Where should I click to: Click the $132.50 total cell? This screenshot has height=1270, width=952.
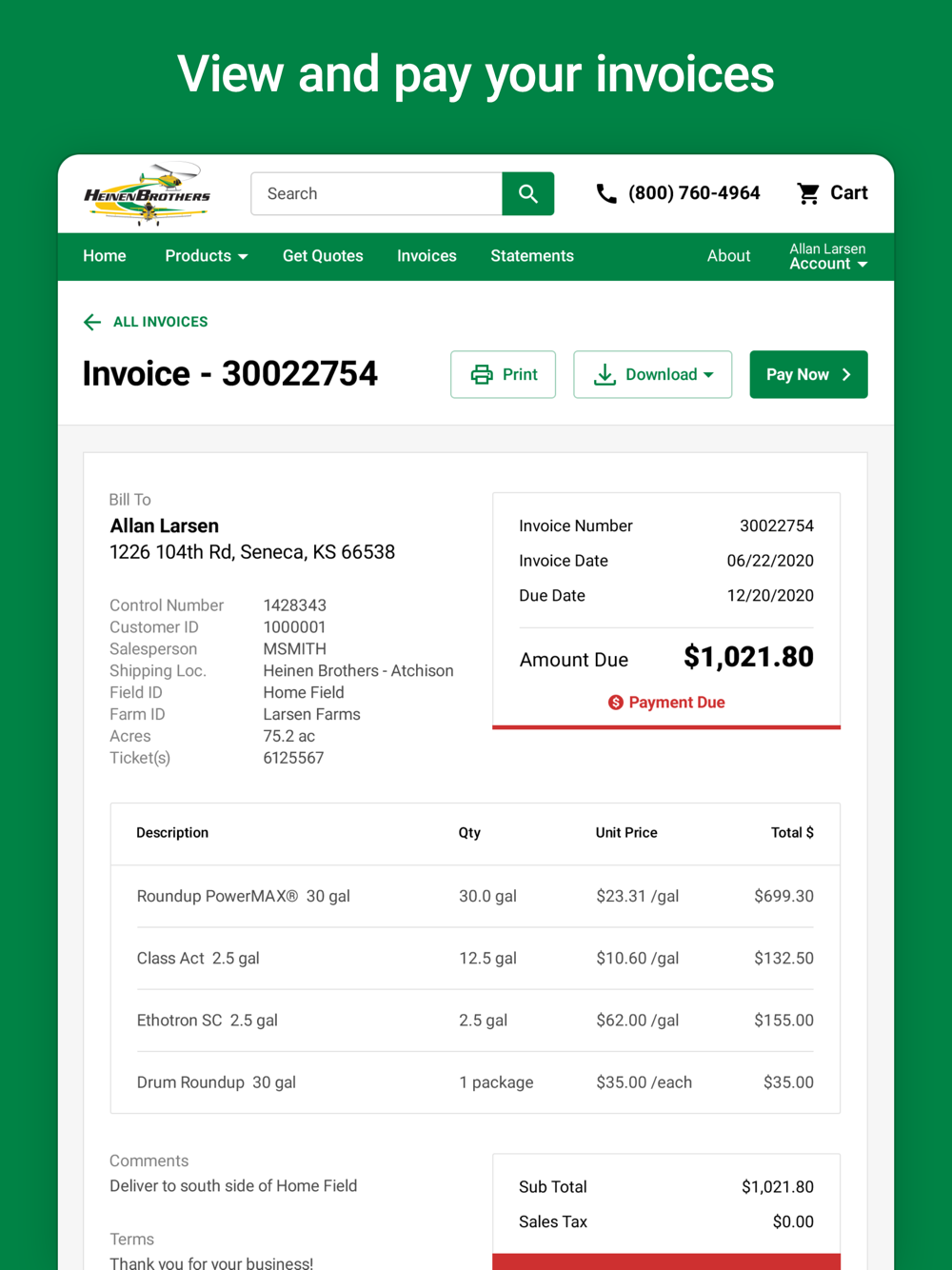(x=783, y=959)
